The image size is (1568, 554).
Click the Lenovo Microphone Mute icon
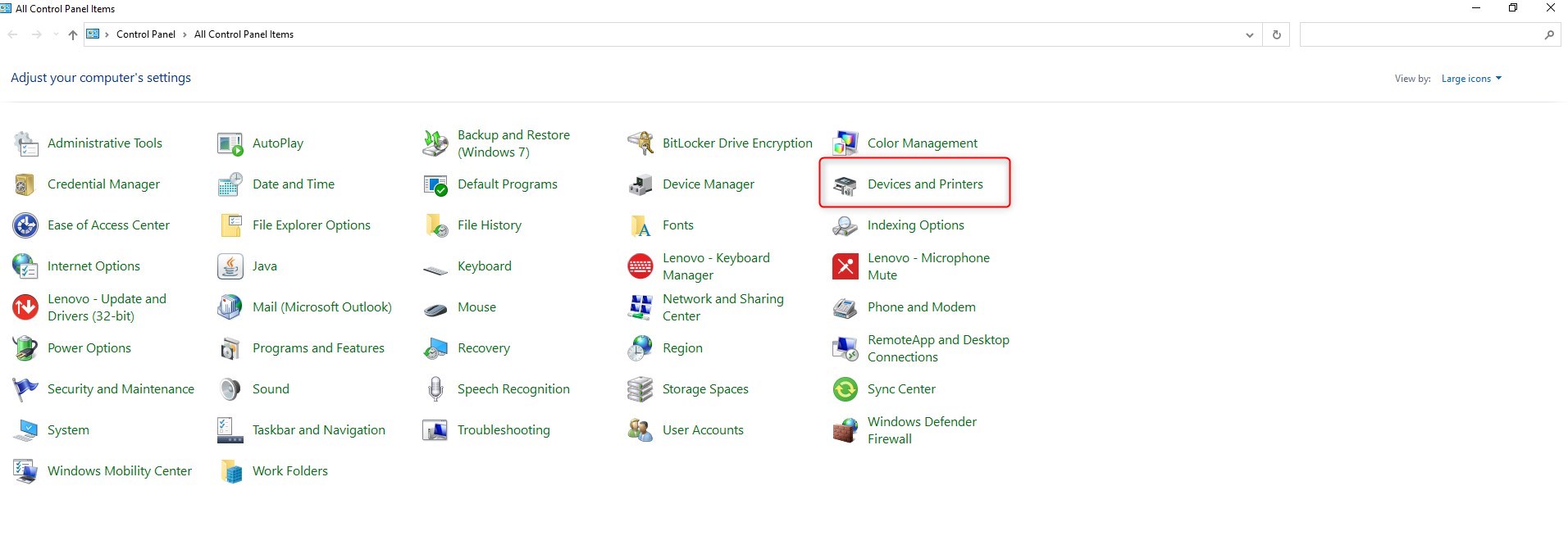coord(846,266)
